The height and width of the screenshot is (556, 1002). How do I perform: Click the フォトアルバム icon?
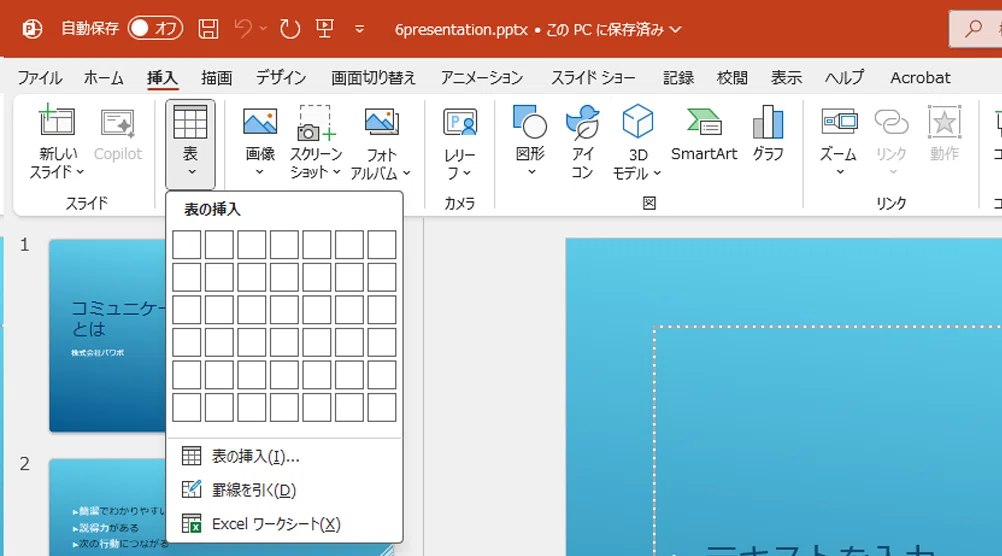point(382,122)
